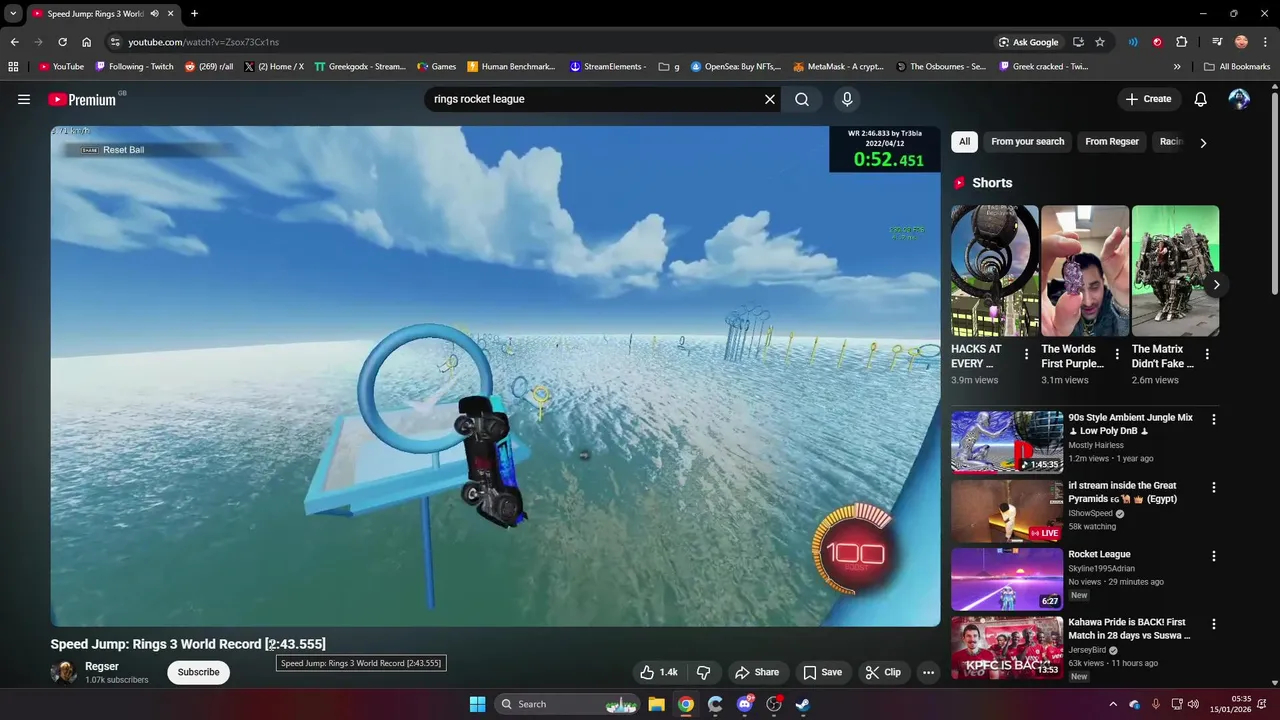The image size is (1280, 720).
Task: Open options for The Matrix Didn't Fake short
Action: (1207, 354)
